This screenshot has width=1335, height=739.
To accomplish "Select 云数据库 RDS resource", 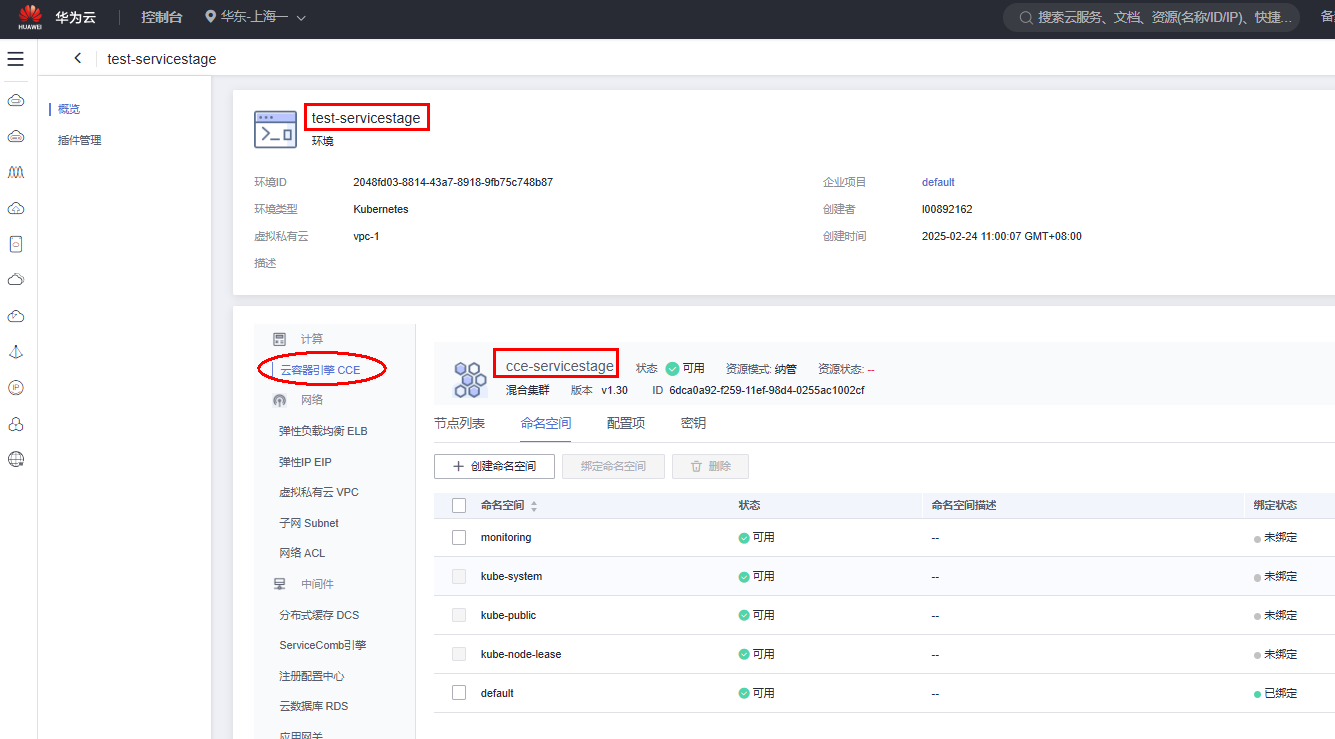I will 314,706.
